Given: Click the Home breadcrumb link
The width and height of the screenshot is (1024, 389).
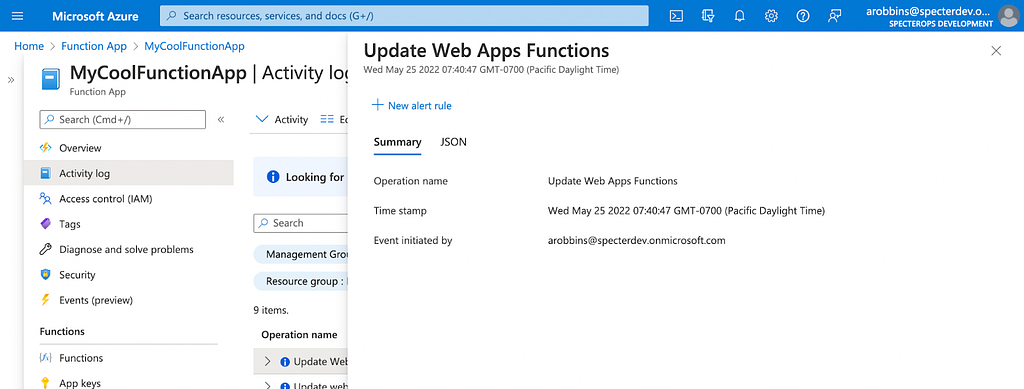Looking at the screenshot, I should tap(29, 46).
